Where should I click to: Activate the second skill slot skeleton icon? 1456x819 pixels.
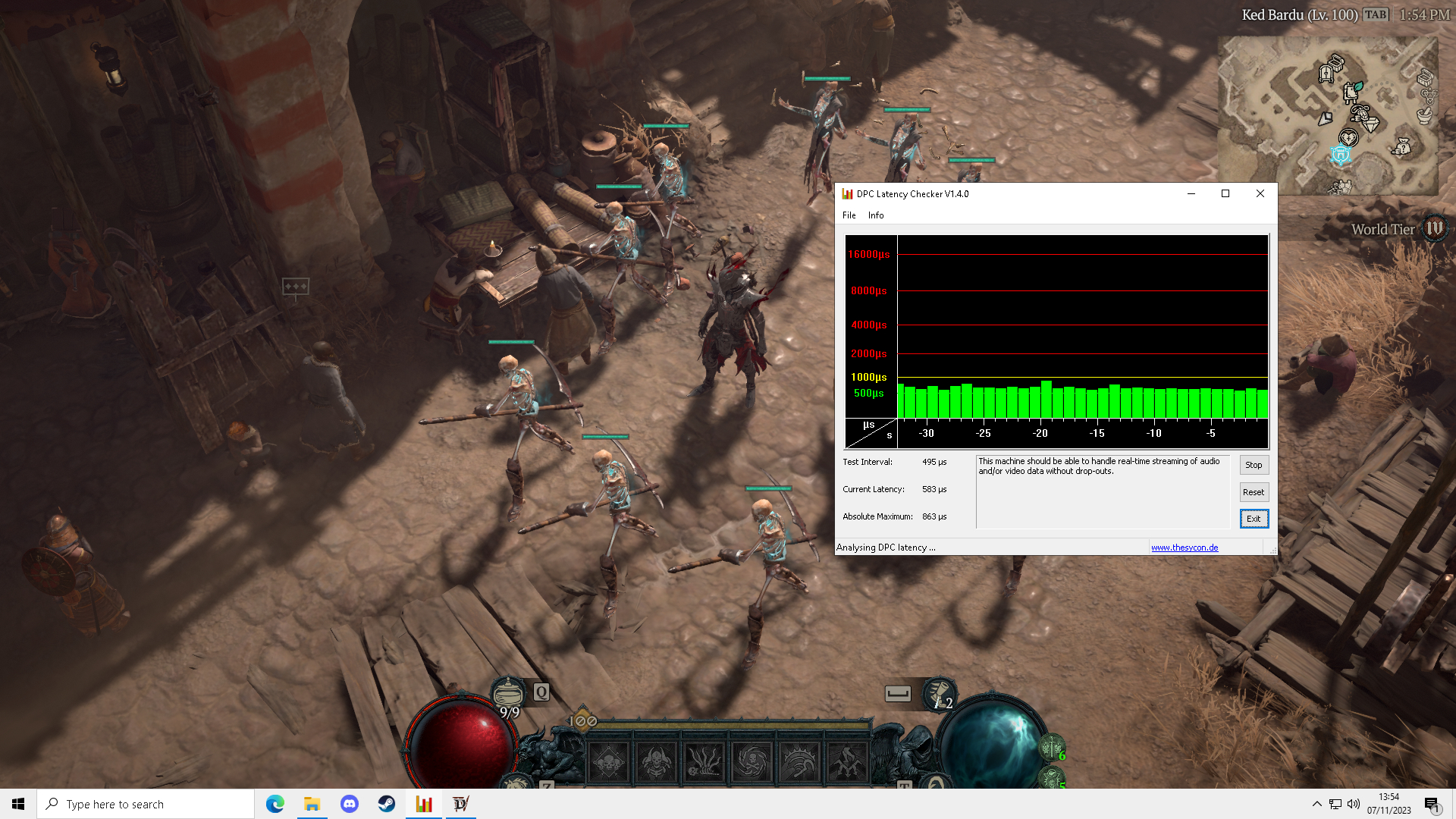tap(656, 761)
